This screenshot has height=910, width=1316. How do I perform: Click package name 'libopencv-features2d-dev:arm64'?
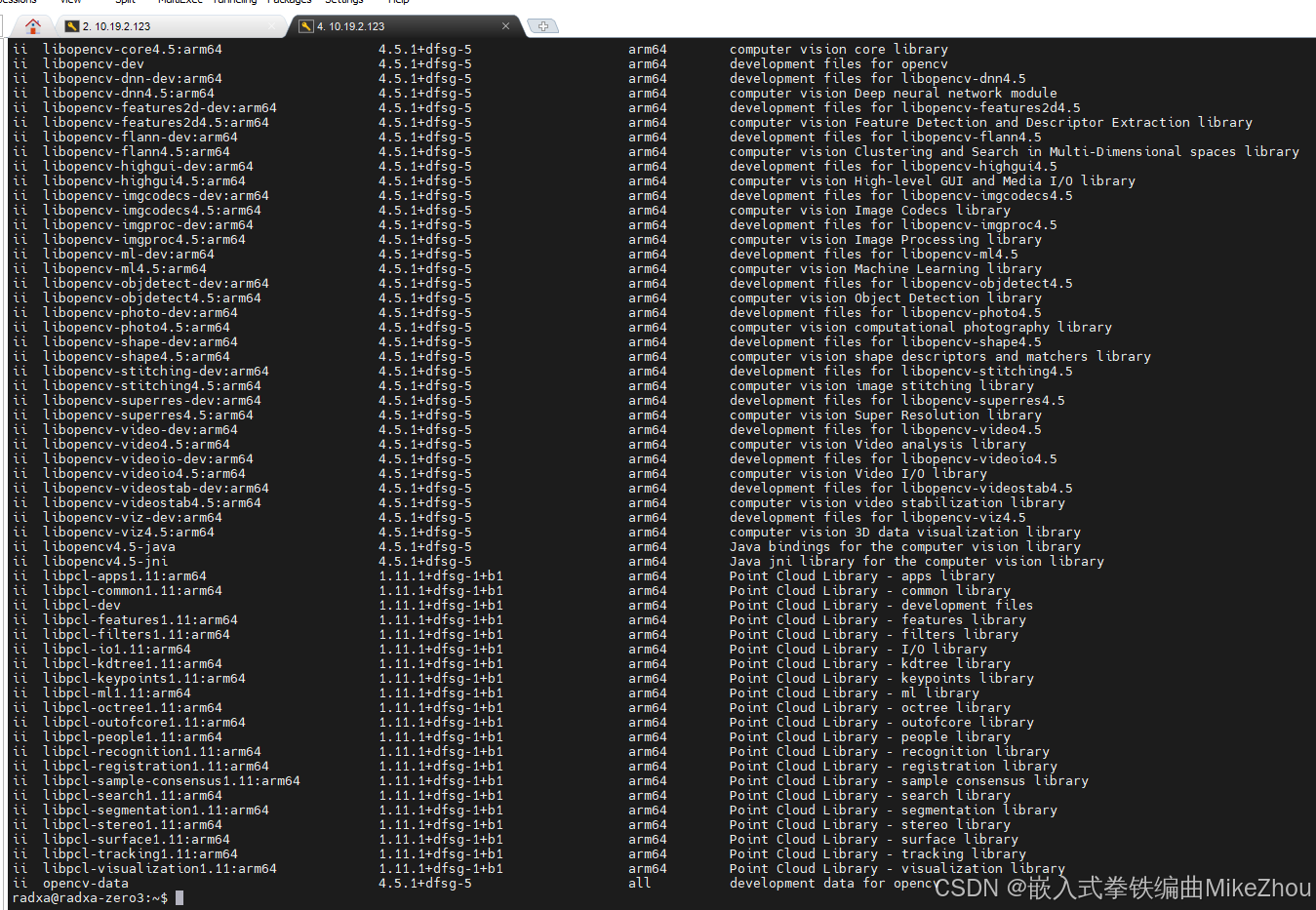tap(160, 107)
